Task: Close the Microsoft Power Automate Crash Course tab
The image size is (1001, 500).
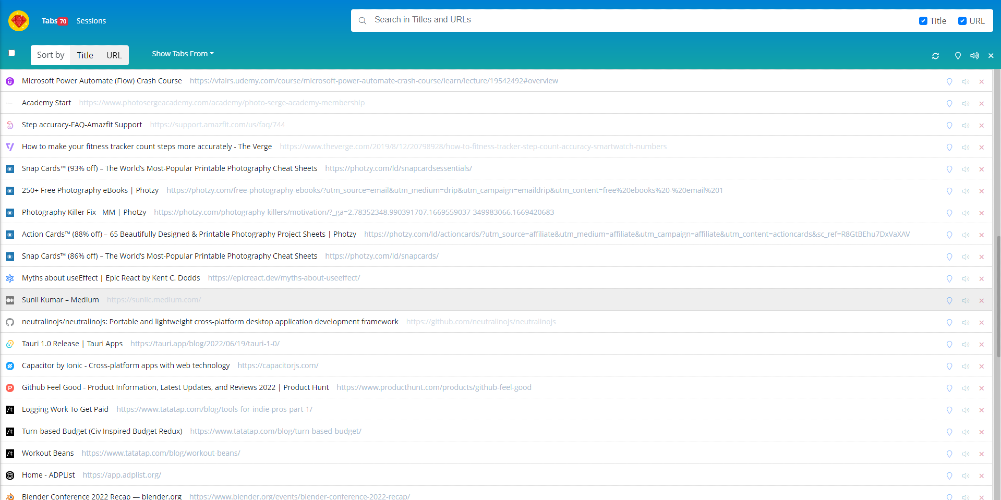Action: (x=982, y=81)
